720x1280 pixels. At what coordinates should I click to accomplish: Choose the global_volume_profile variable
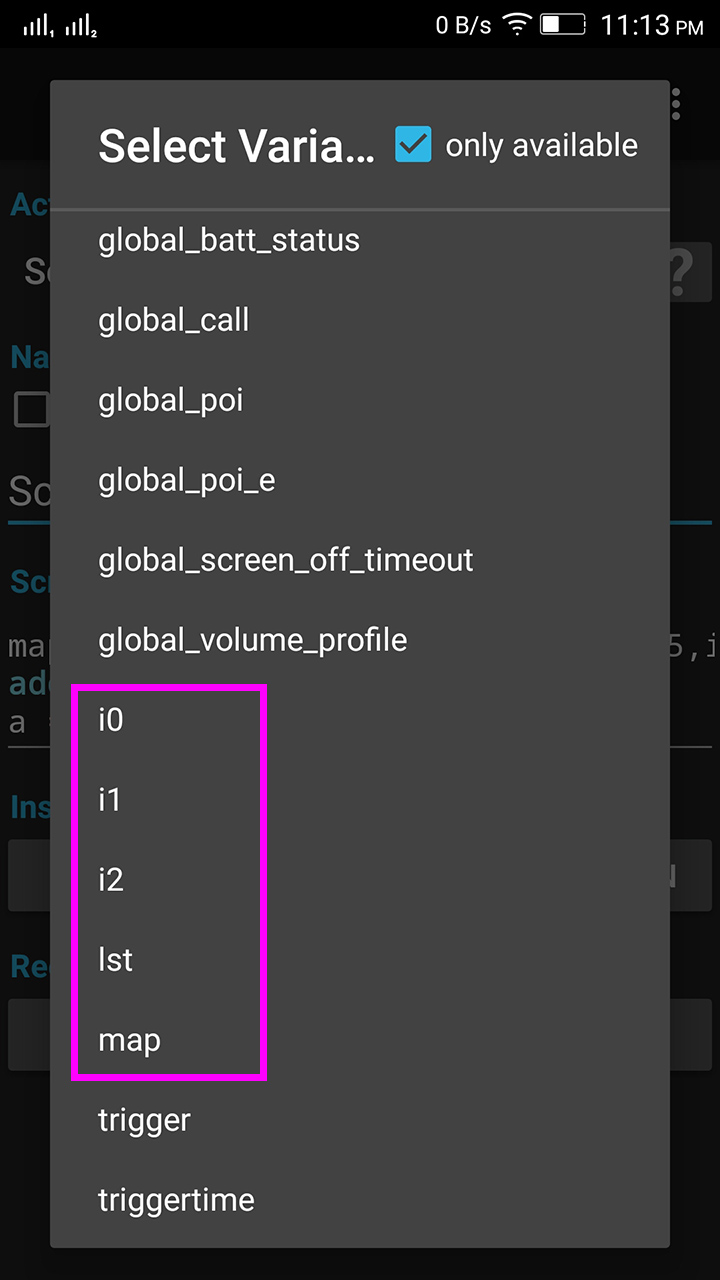coord(251,640)
